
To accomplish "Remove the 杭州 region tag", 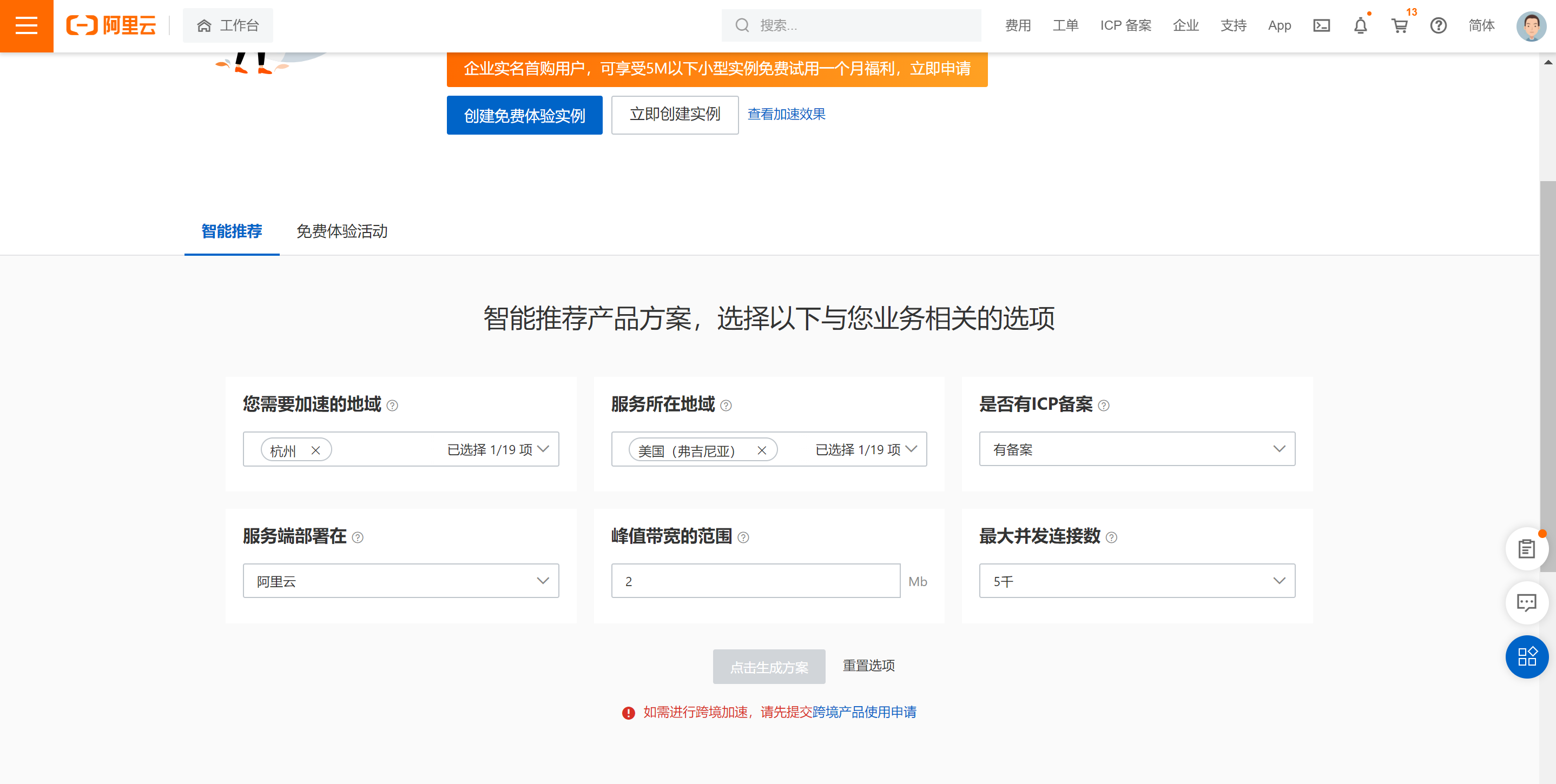I will tap(315, 450).
